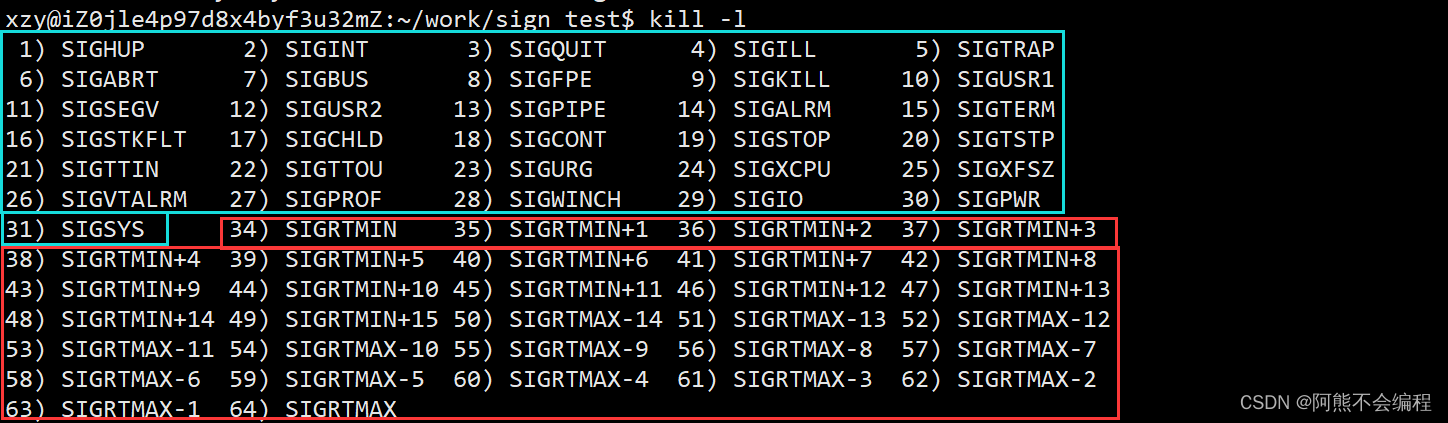Click the SIGCHLD entry
This screenshot has width=1448, height=423.
point(334,139)
